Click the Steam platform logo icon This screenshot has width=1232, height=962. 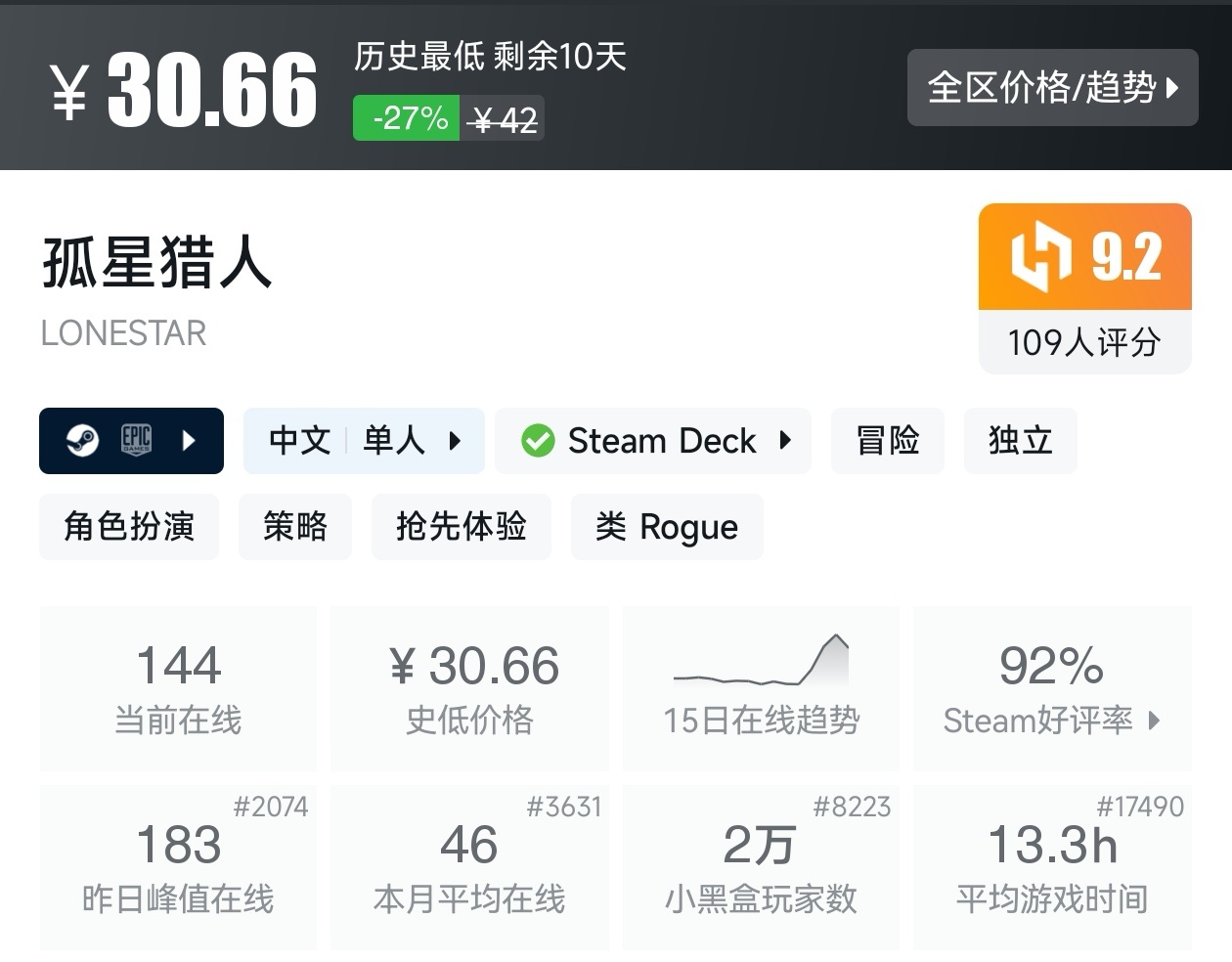82,441
